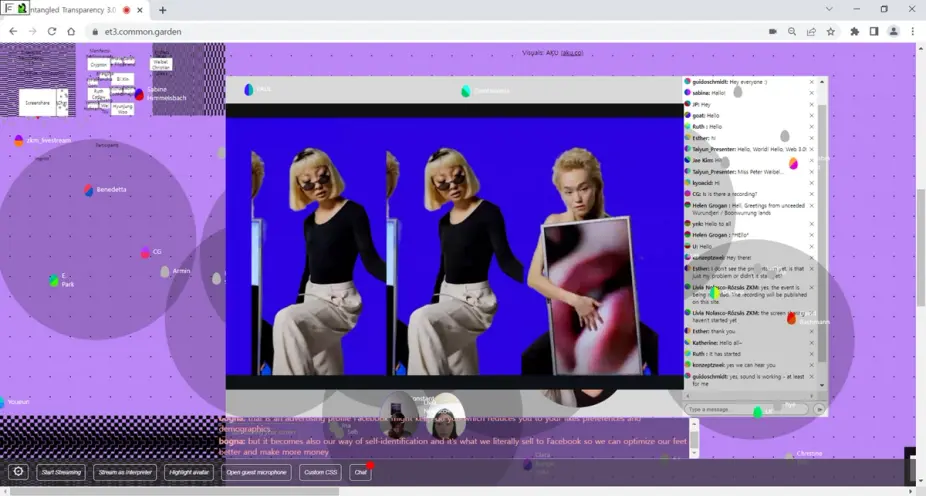Go back in the browser
This screenshot has height=496, width=926.
pos(13,31)
